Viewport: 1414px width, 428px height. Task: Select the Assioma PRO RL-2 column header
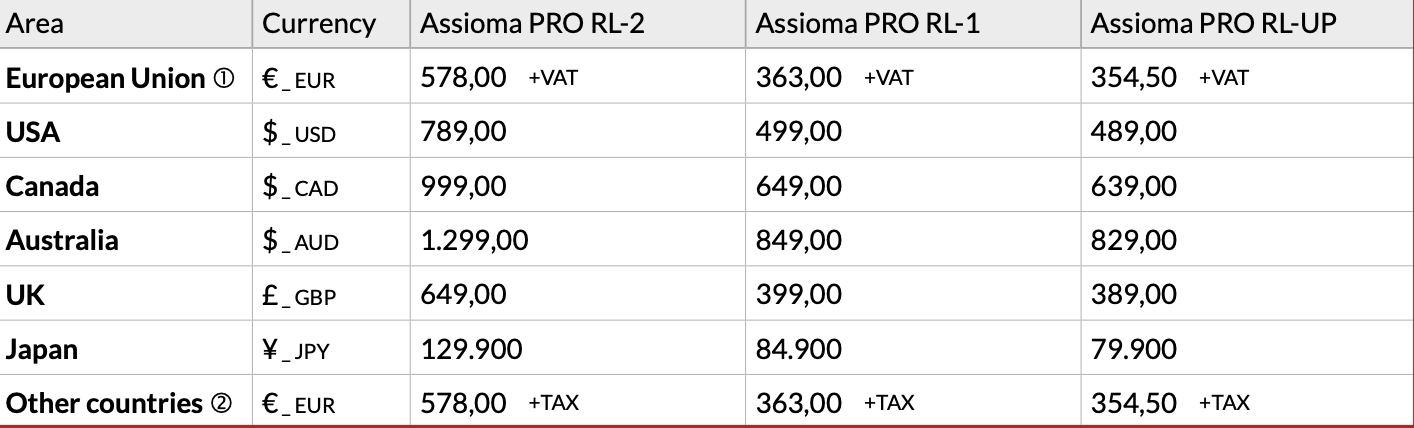click(x=532, y=24)
